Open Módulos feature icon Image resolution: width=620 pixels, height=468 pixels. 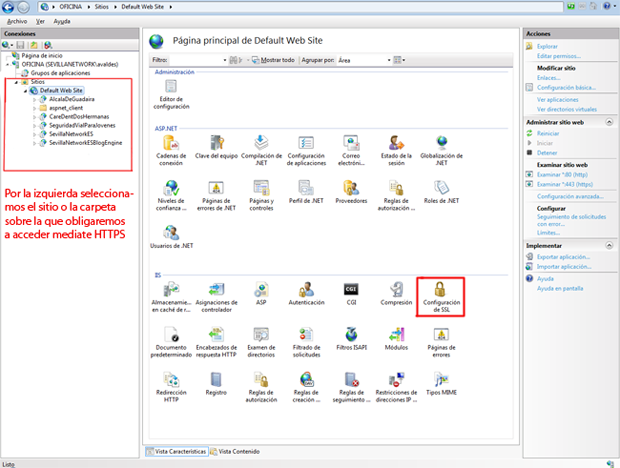pyautogui.click(x=396, y=338)
